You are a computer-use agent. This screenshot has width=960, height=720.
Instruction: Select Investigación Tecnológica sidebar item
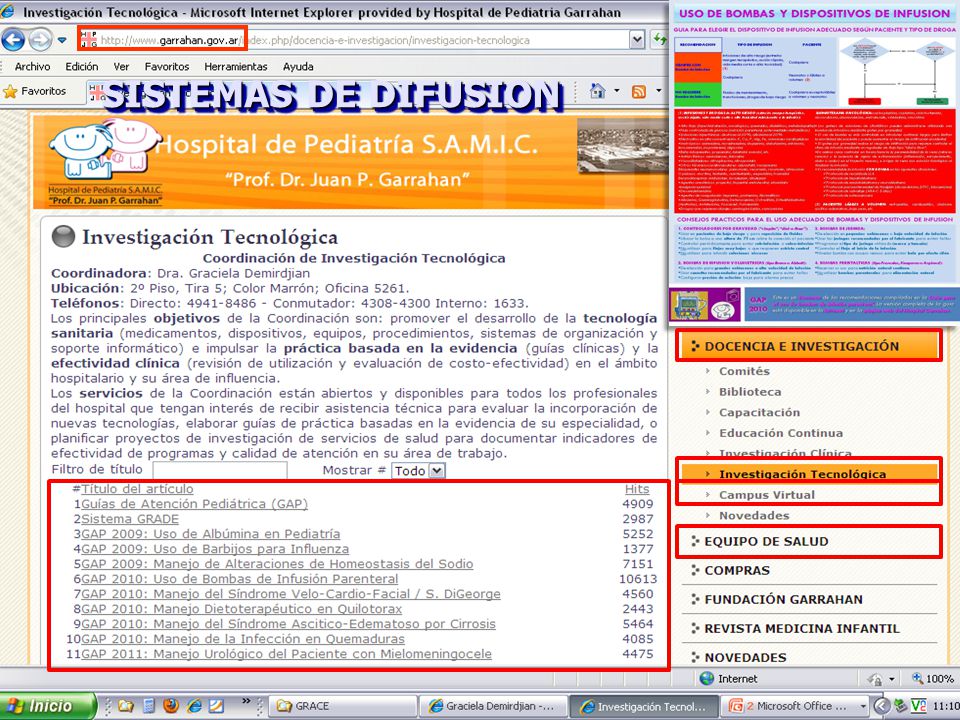coord(809,473)
